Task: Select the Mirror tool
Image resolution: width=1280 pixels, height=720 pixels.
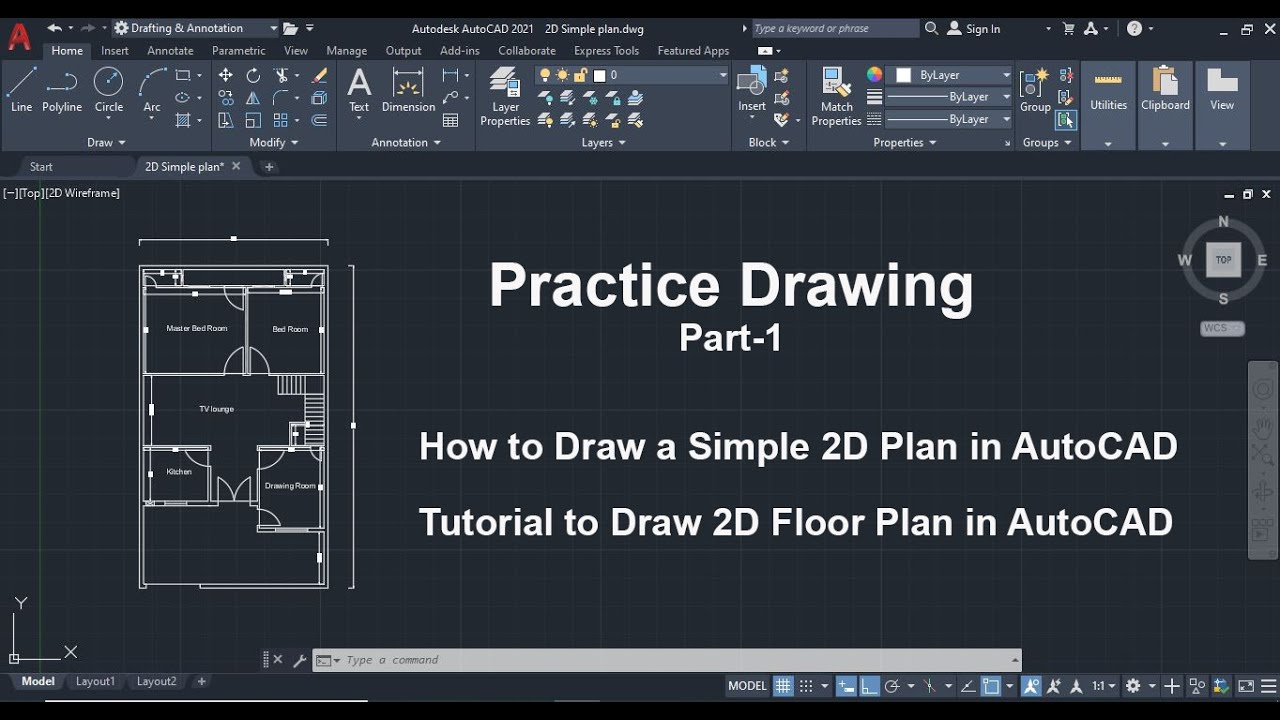Action: [253, 98]
